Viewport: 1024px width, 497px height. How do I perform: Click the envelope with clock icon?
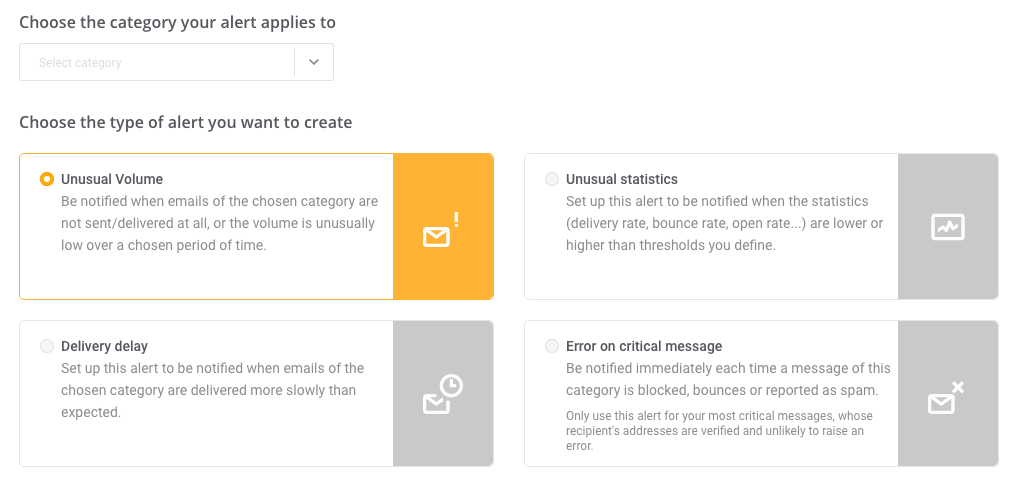click(441, 395)
